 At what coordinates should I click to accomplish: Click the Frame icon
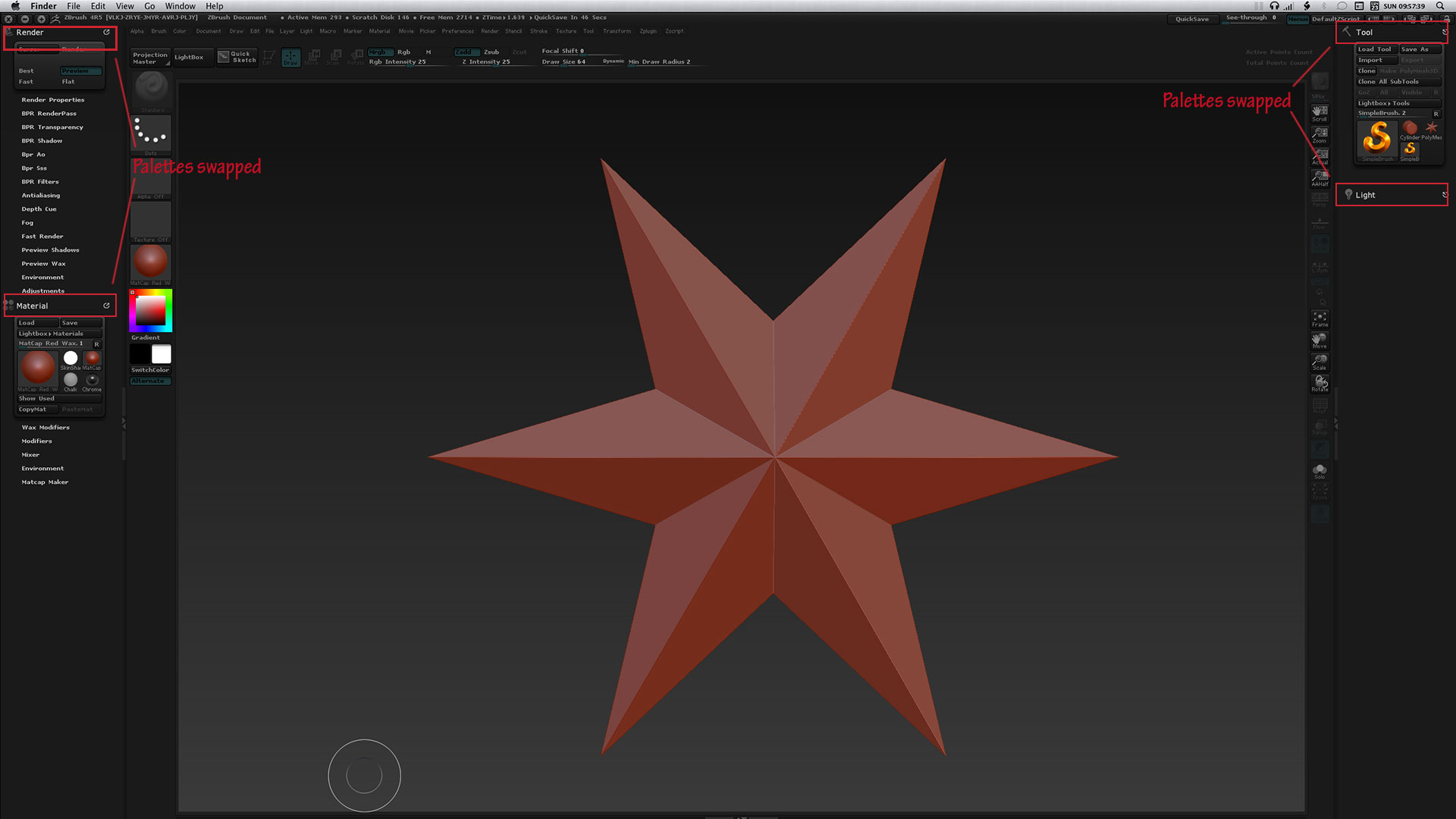click(1319, 318)
